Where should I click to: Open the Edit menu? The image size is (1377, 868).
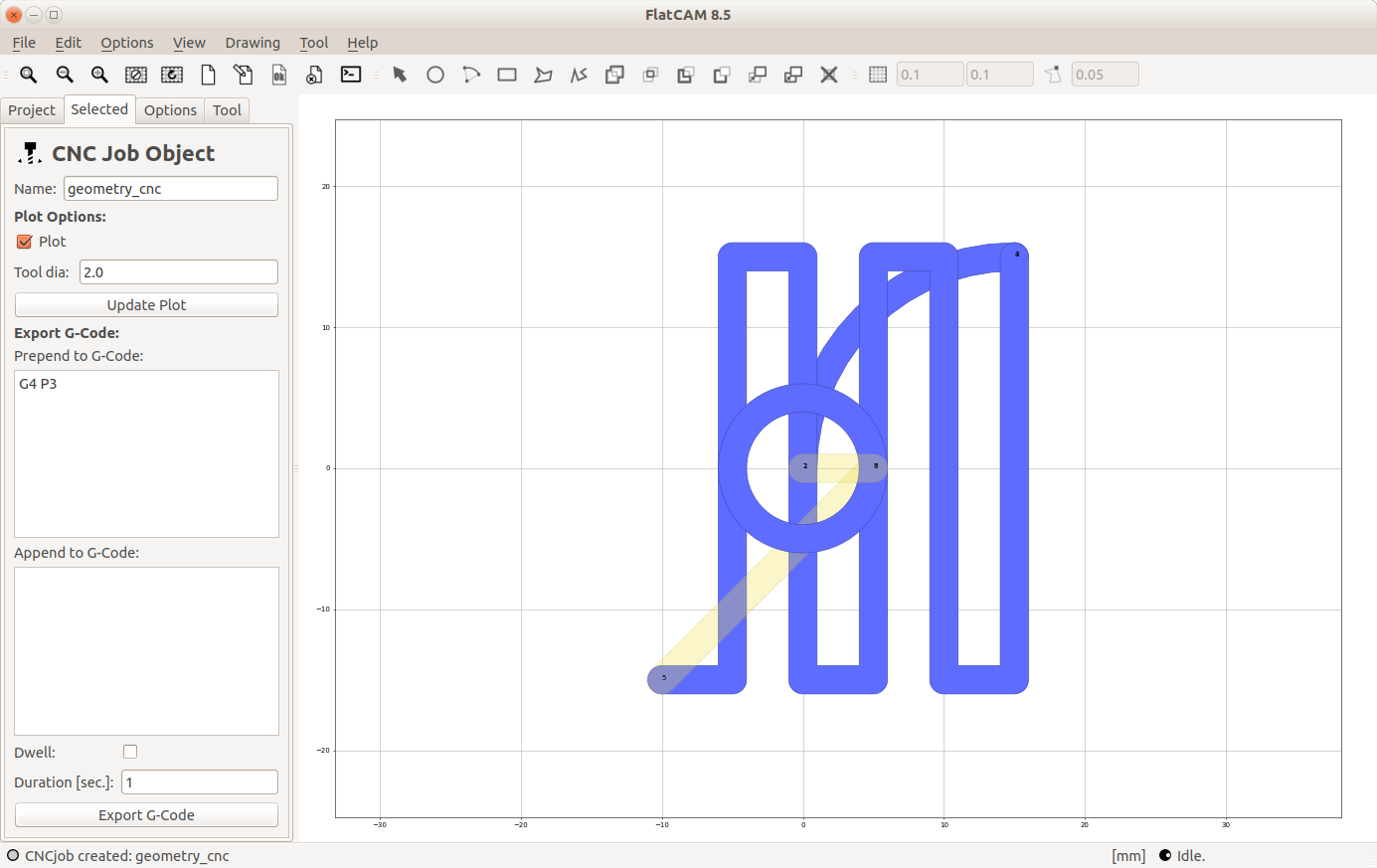(68, 43)
